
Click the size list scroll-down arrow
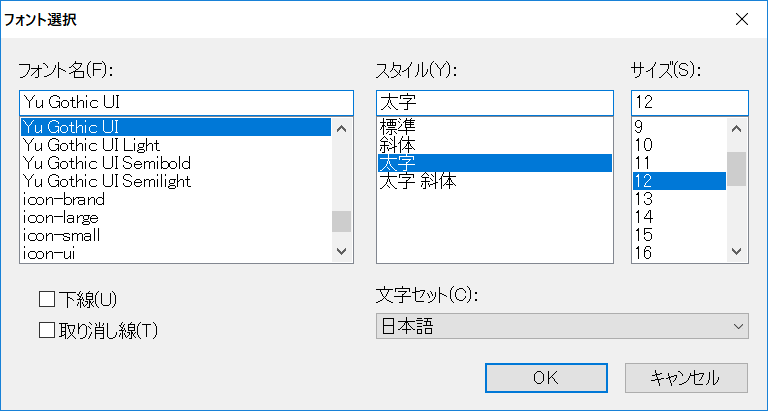(737, 252)
